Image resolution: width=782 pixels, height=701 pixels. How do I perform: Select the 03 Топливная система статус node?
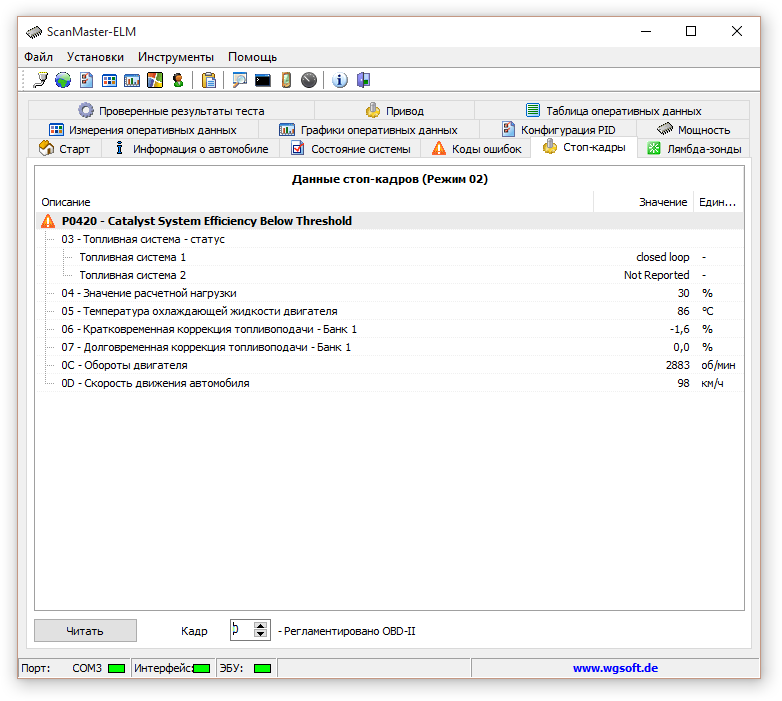[142, 239]
